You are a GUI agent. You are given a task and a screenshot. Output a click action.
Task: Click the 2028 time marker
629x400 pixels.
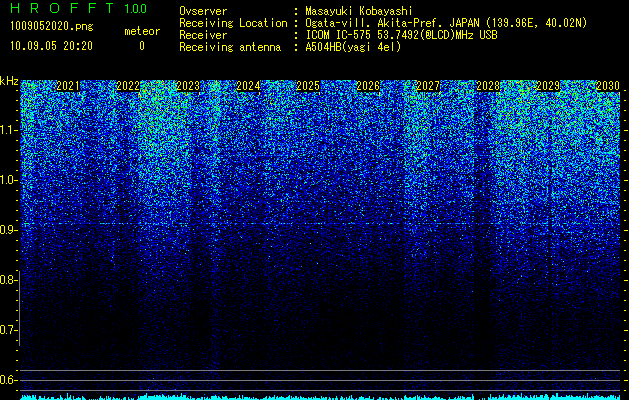488,86
